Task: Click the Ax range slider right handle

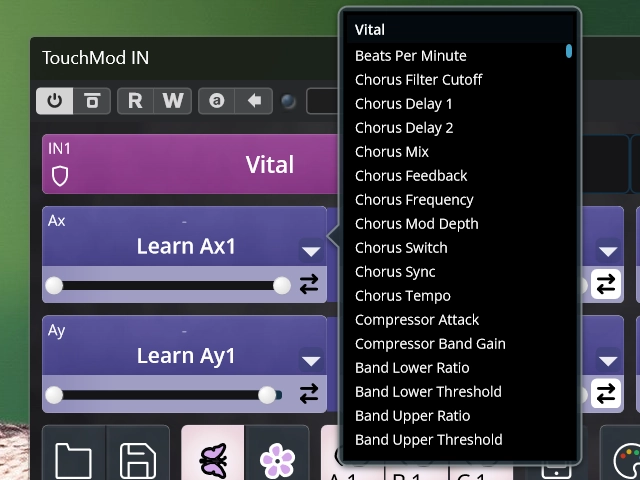Action: click(x=282, y=285)
